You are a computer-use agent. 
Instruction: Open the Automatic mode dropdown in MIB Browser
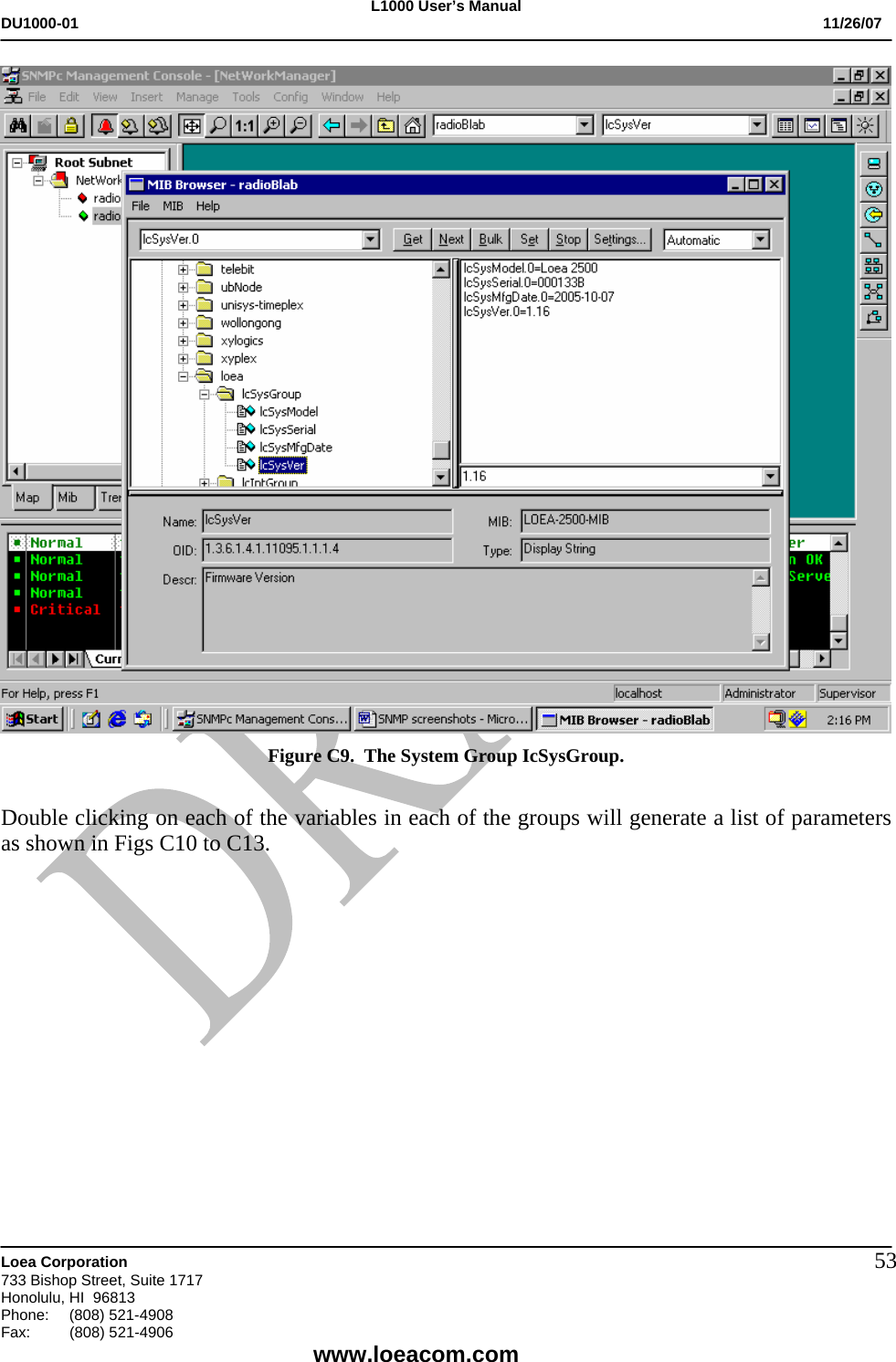[761, 239]
